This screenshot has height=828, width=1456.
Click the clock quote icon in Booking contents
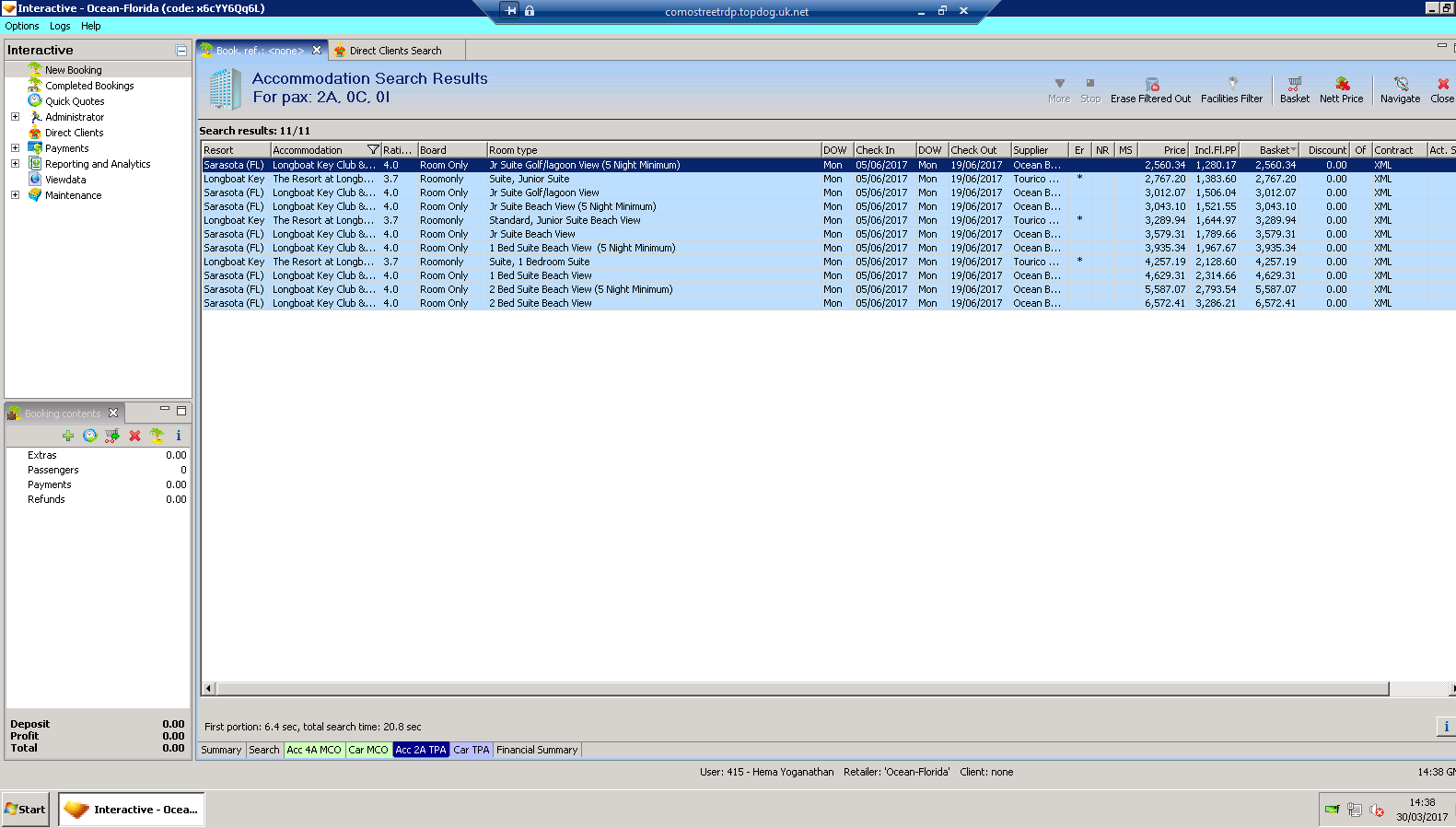89,436
